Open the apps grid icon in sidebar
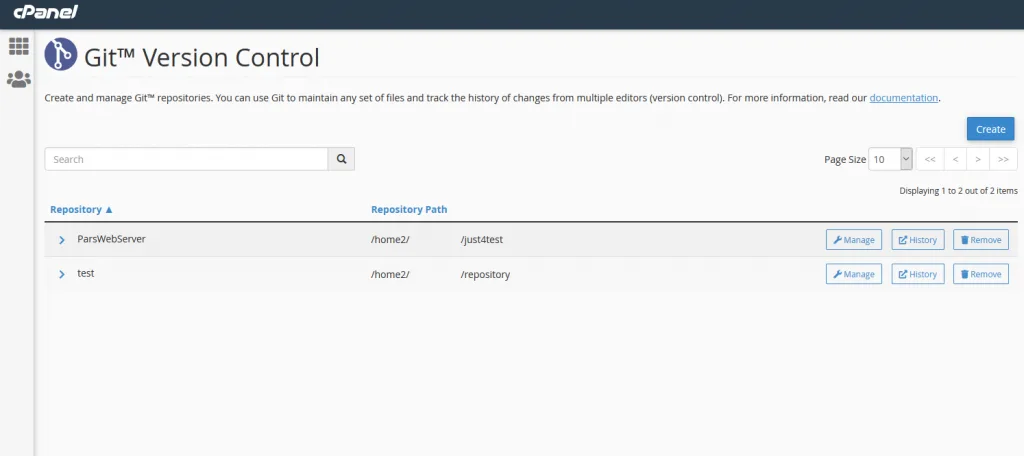 [18, 46]
